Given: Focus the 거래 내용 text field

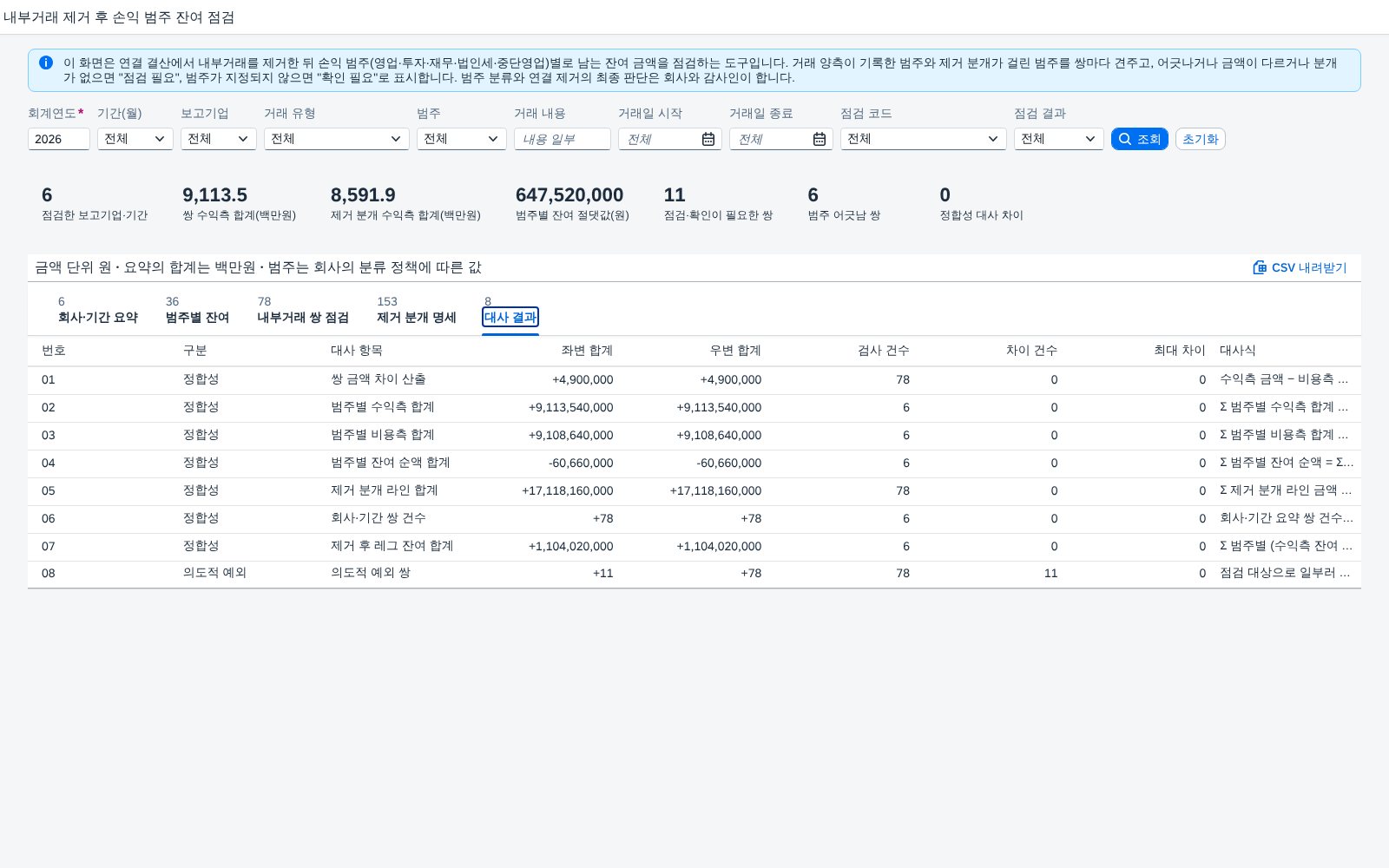Looking at the screenshot, I should click(563, 139).
